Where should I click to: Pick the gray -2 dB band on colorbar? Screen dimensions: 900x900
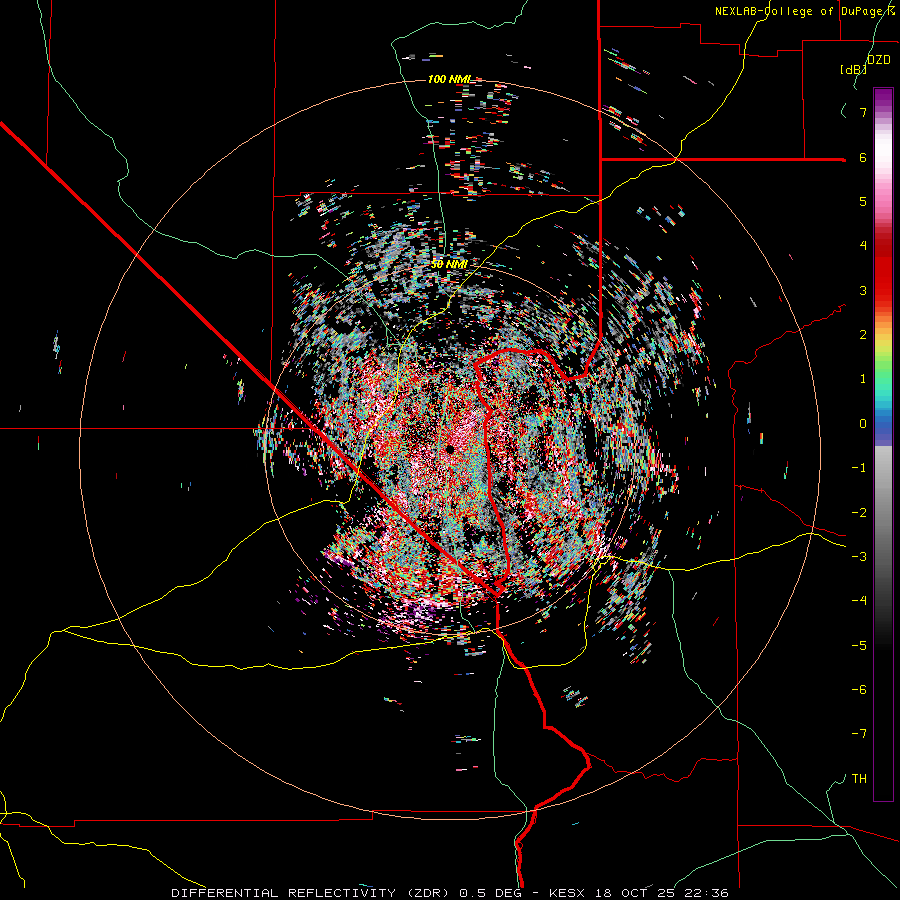pos(883,512)
